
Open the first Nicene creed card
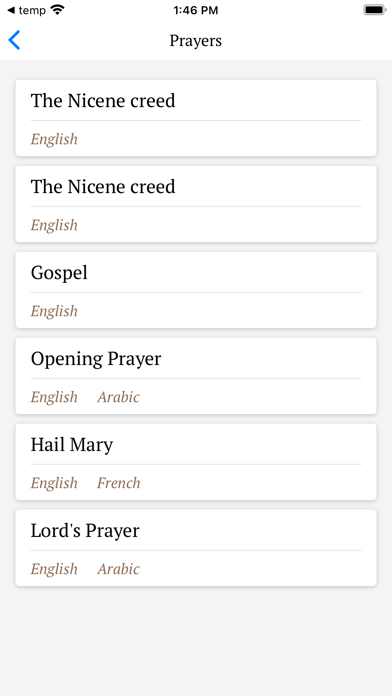click(196, 118)
